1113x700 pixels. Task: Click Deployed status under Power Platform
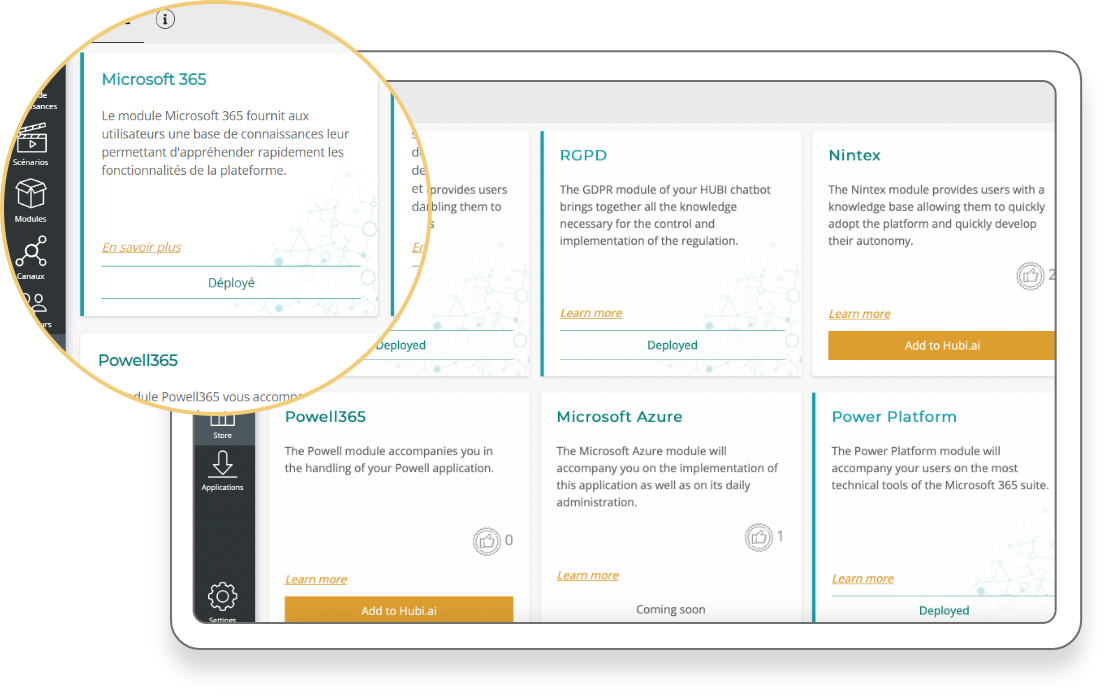(x=943, y=610)
